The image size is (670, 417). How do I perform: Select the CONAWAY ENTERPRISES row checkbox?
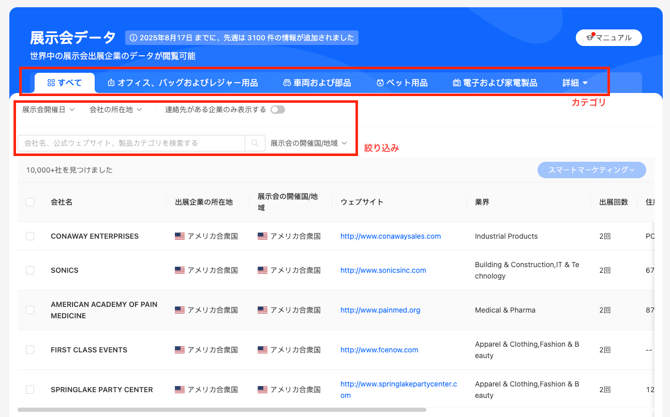tap(30, 237)
